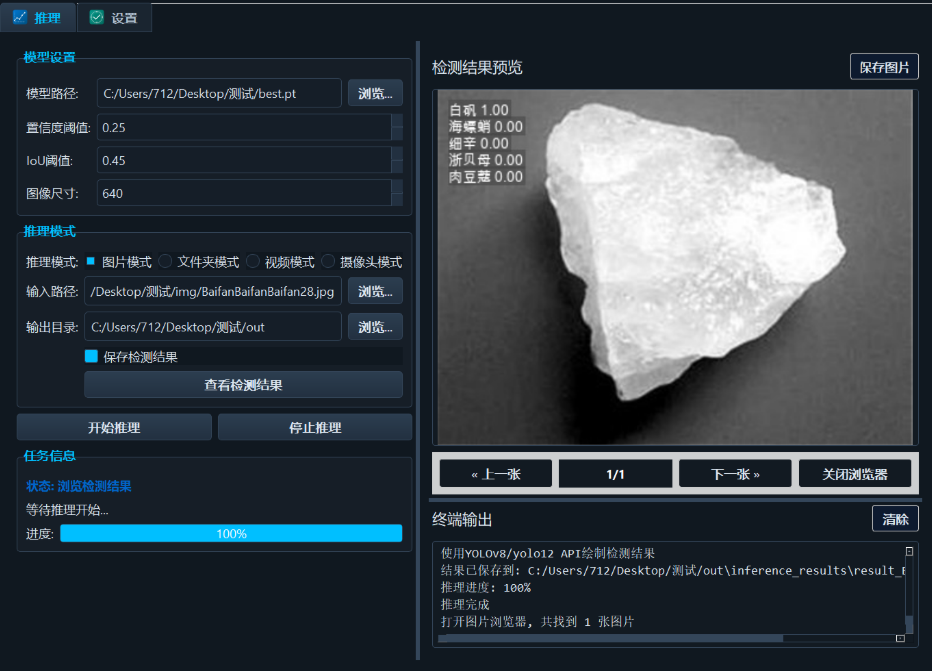
Task: Switch to the 设置 tab
Action: (113, 17)
